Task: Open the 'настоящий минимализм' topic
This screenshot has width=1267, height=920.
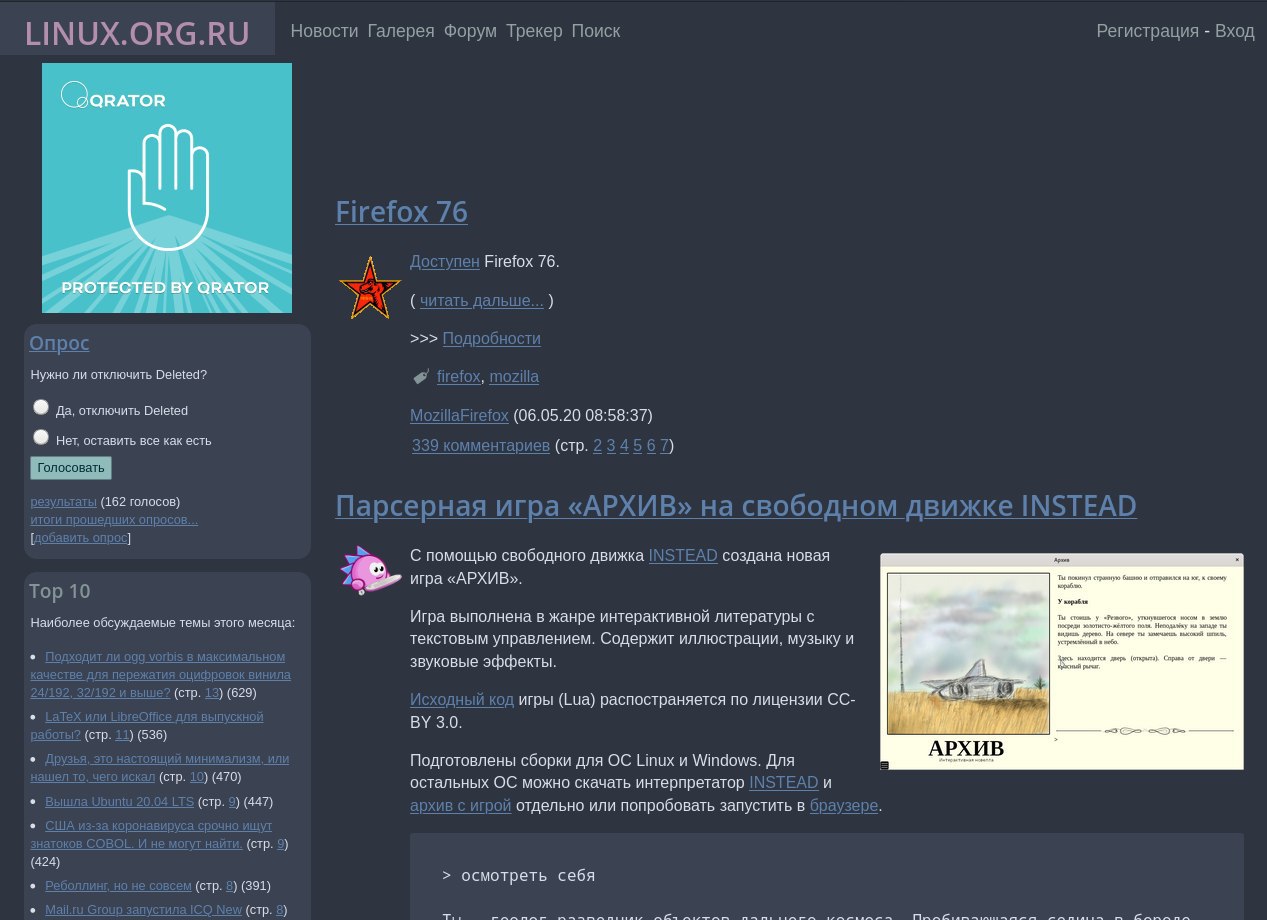Action: tap(160, 768)
